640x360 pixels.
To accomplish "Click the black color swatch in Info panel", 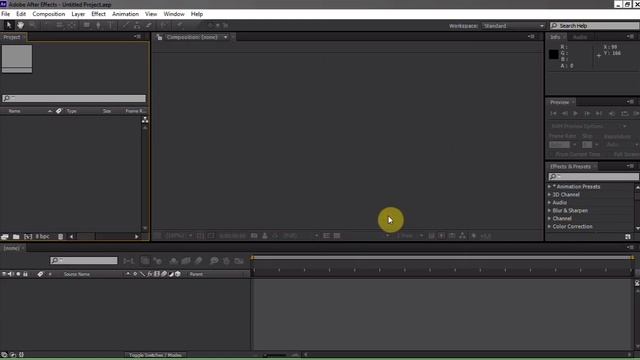I will click(x=553, y=54).
